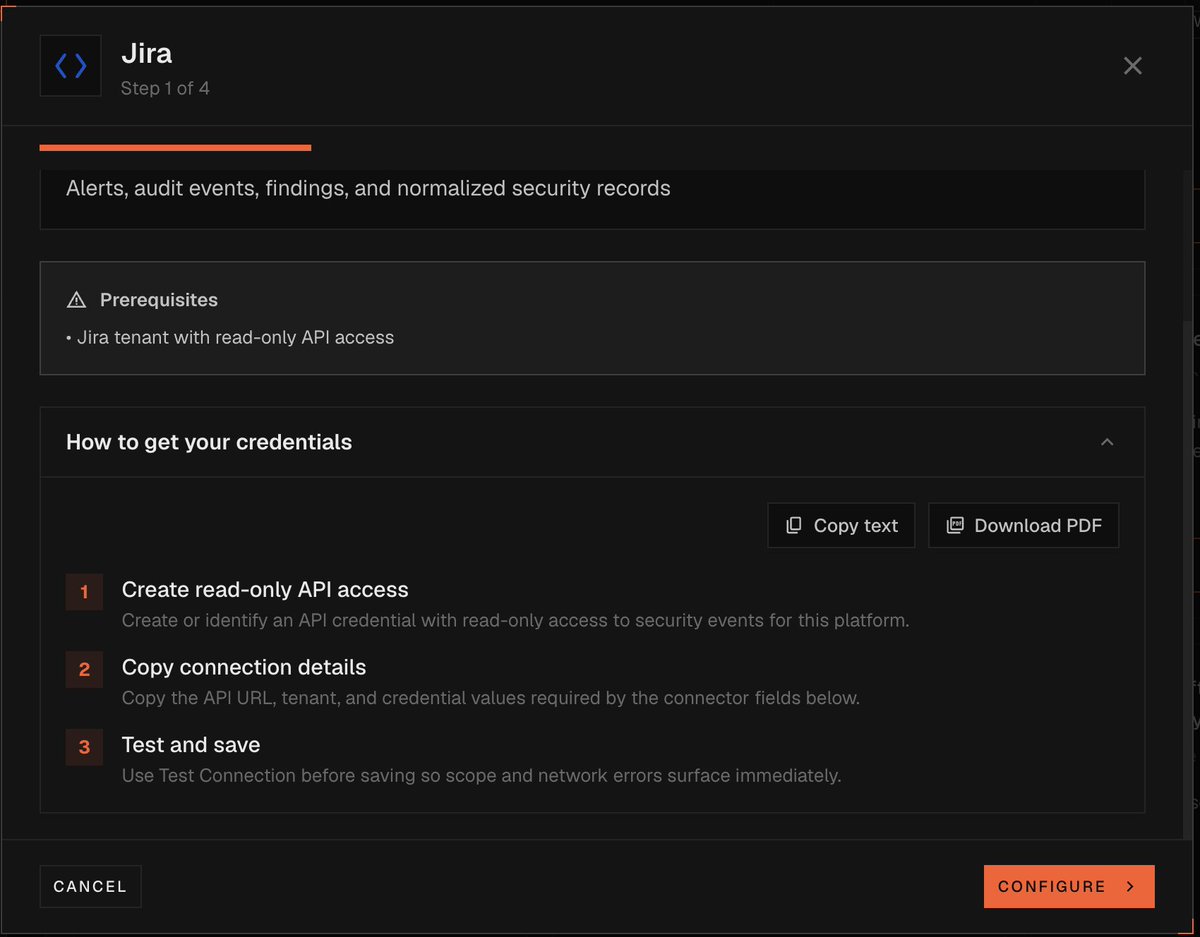1200x937 pixels.
Task: Click the step progress bar
Action: [175, 148]
